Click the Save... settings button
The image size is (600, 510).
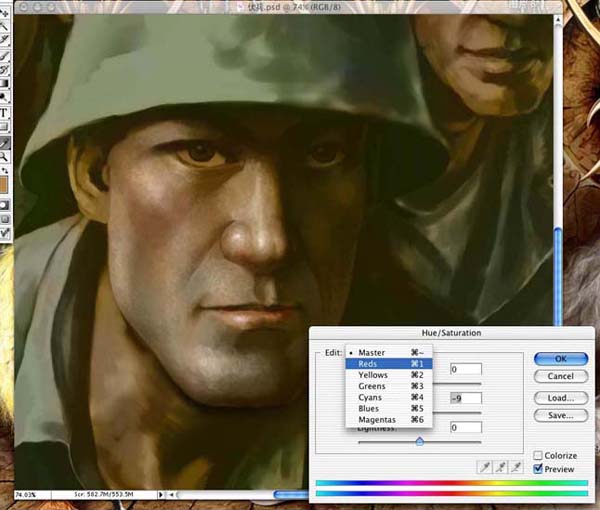tap(561, 415)
